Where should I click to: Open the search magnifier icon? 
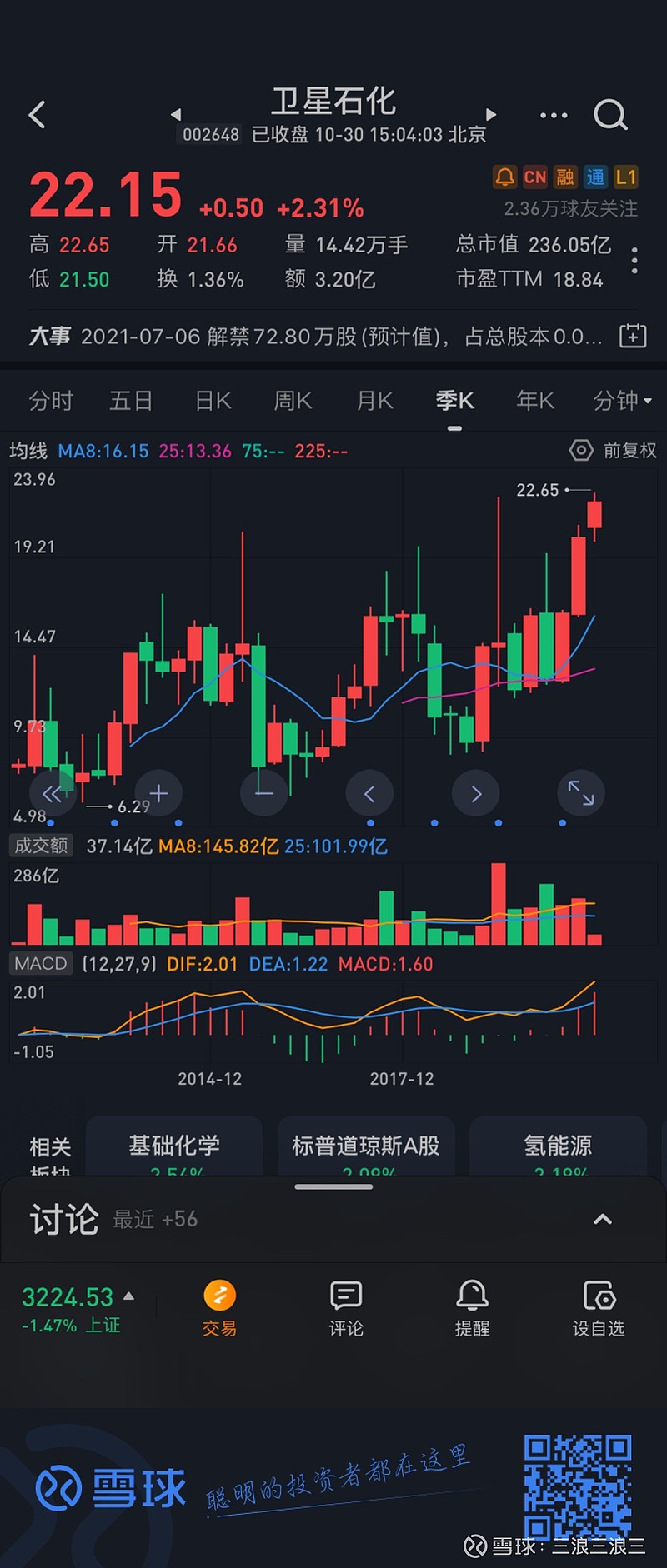[x=610, y=115]
